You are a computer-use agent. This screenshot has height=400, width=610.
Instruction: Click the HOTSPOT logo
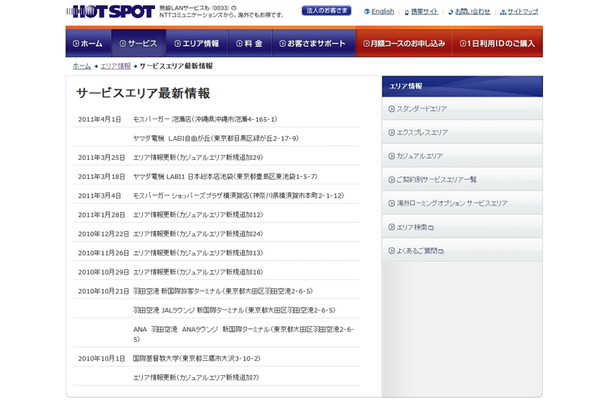(x=110, y=11)
